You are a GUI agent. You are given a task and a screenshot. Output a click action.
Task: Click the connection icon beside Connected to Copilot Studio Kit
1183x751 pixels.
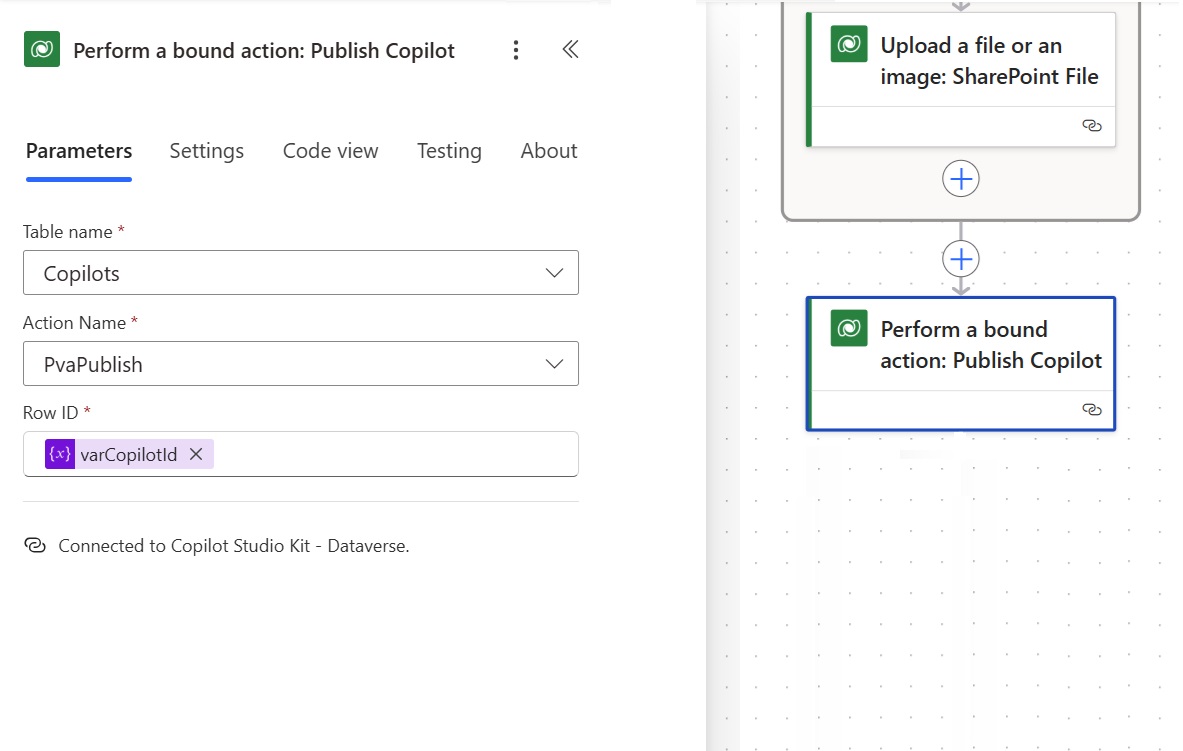point(35,545)
